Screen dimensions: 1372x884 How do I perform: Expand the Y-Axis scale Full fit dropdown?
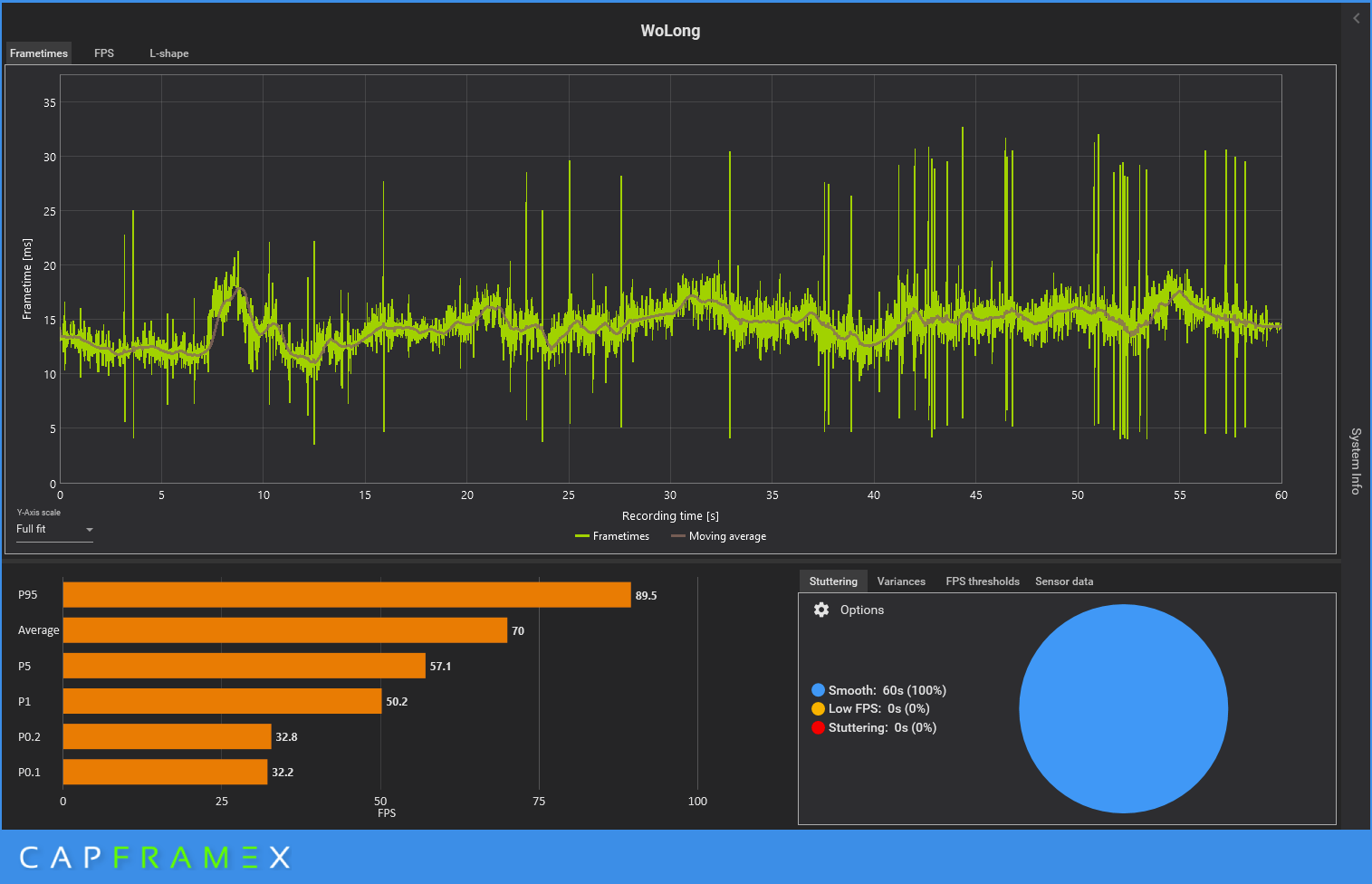(x=54, y=529)
